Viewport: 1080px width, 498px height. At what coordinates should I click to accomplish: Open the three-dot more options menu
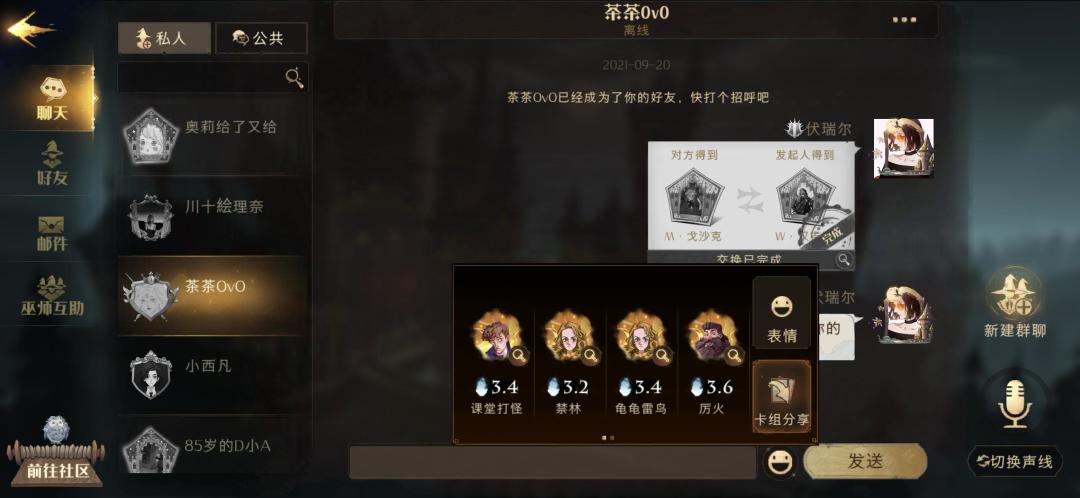click(904, 20)
